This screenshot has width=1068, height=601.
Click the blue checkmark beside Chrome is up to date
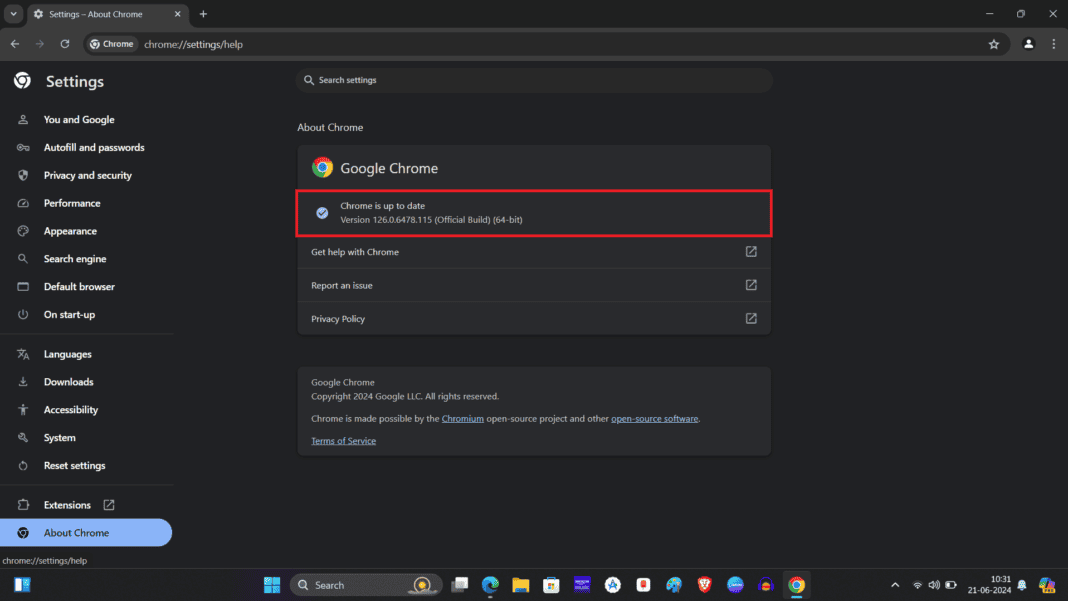coord(322,212)
